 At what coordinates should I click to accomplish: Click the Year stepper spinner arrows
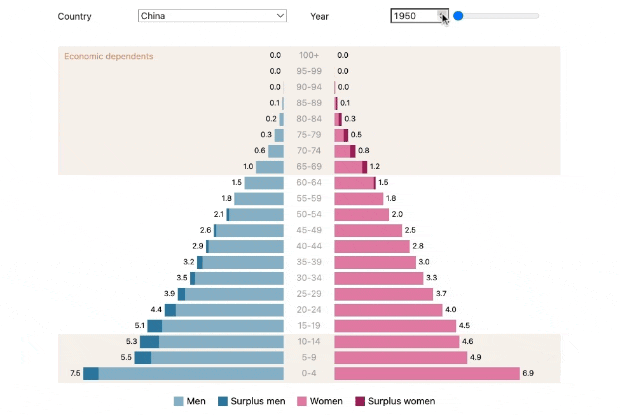click(442, 16)
